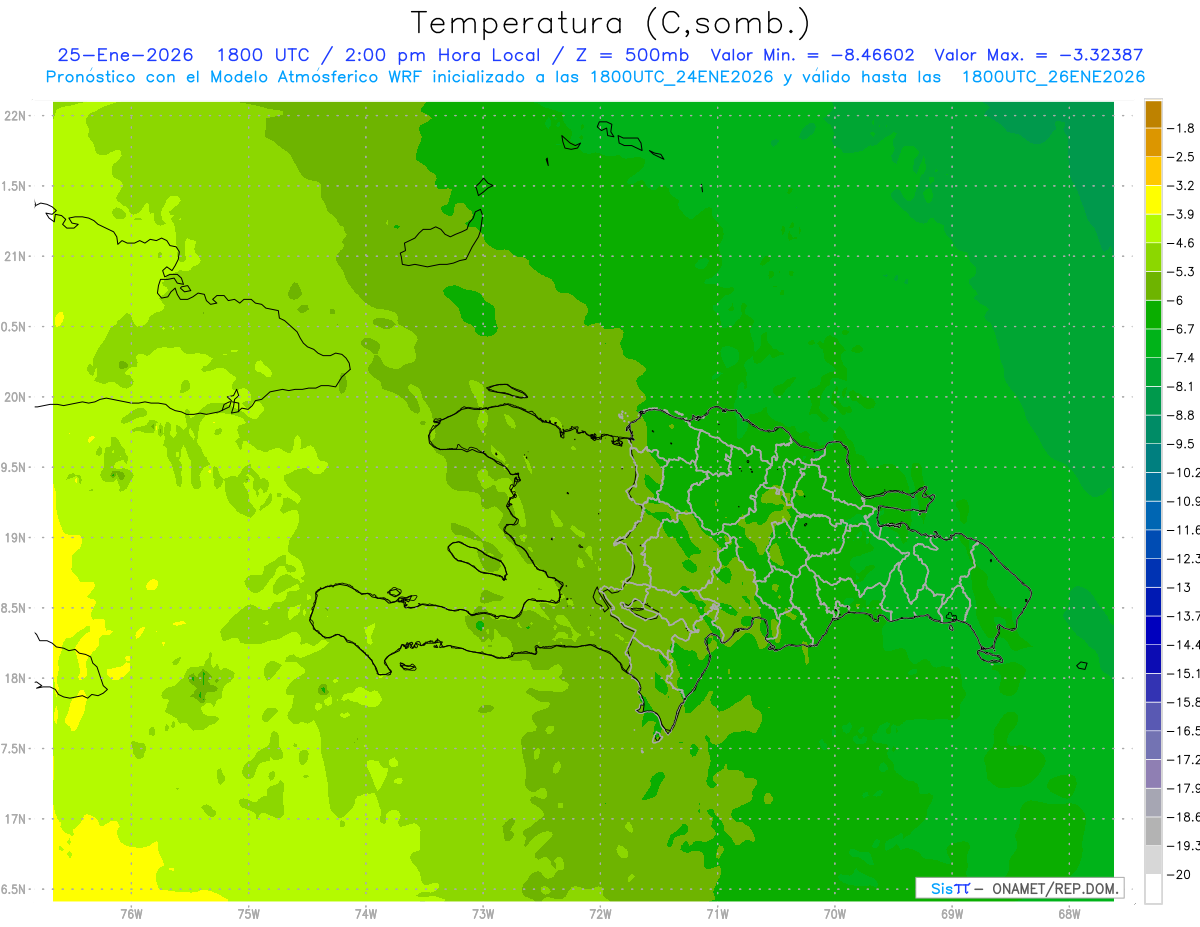Pick legend swatch between -13.7 and -14.4
Screen dimensions: 1200x927
1153,630
